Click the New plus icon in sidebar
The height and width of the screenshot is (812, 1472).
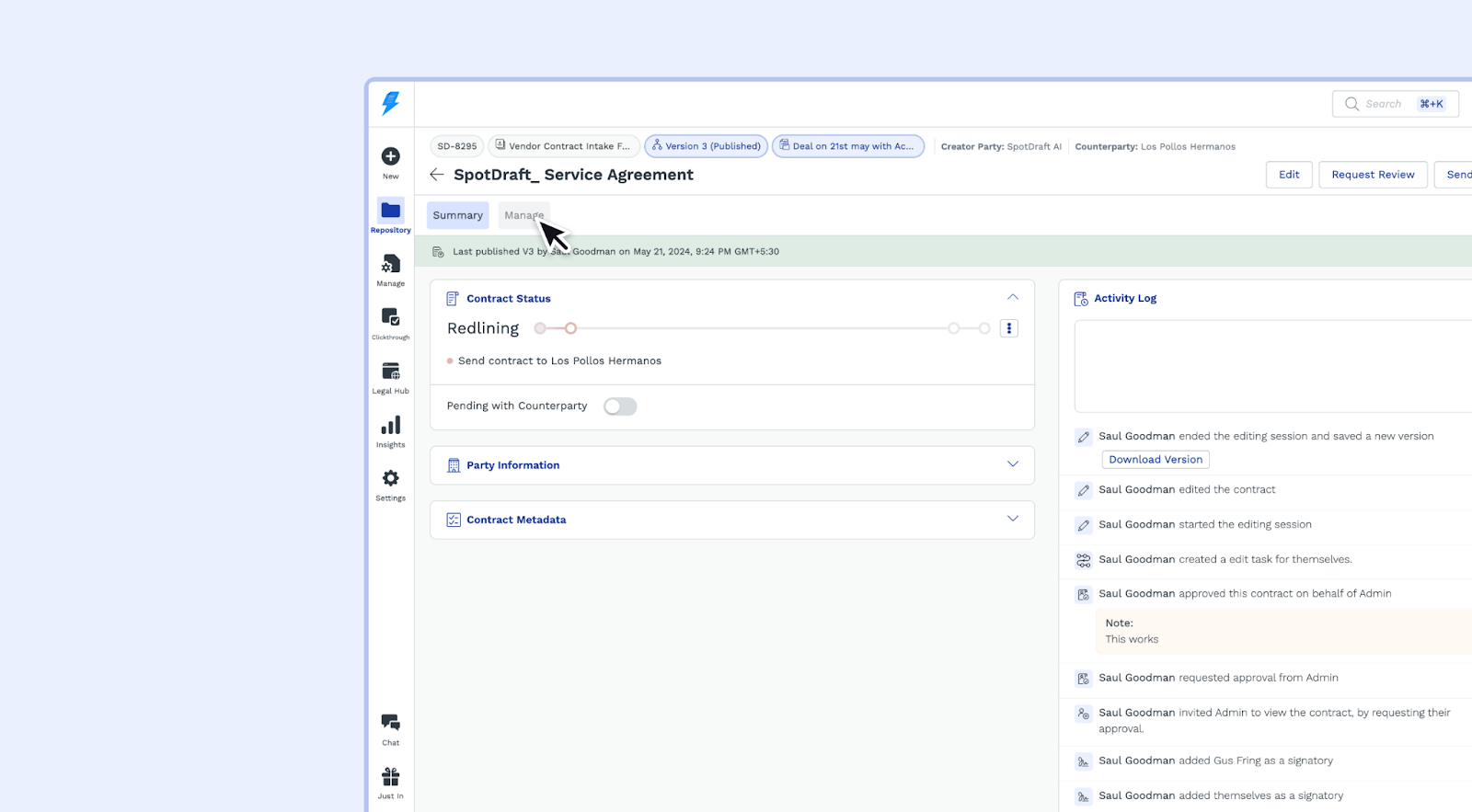pos(390,157)
